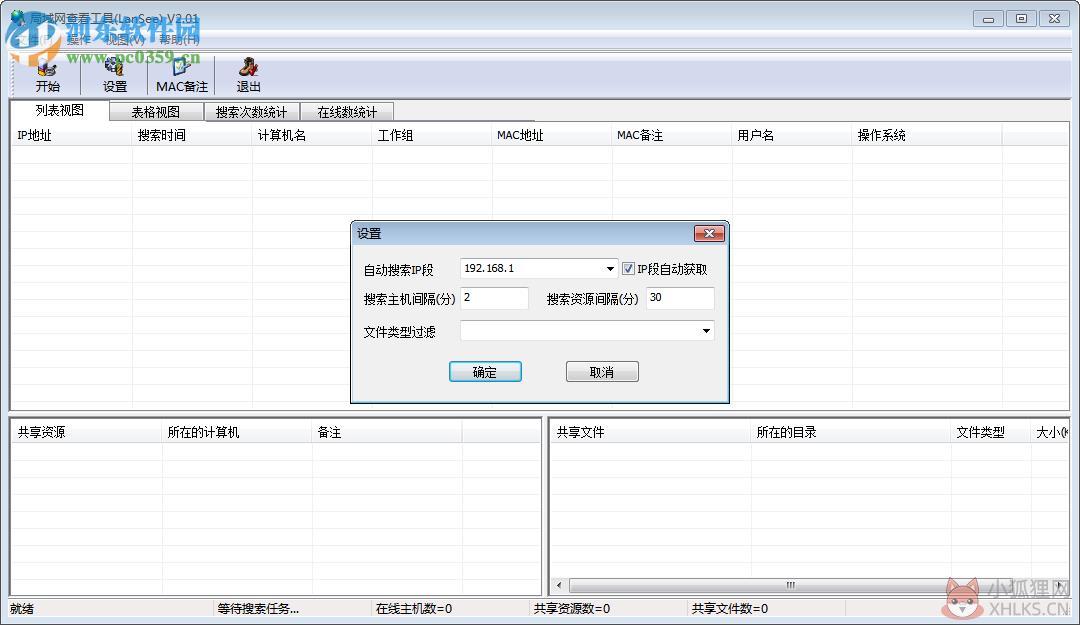Expand the 自动搜索IP段 dropdown showing 192.168.1
Screen dimensions: 1080x625
610,269
